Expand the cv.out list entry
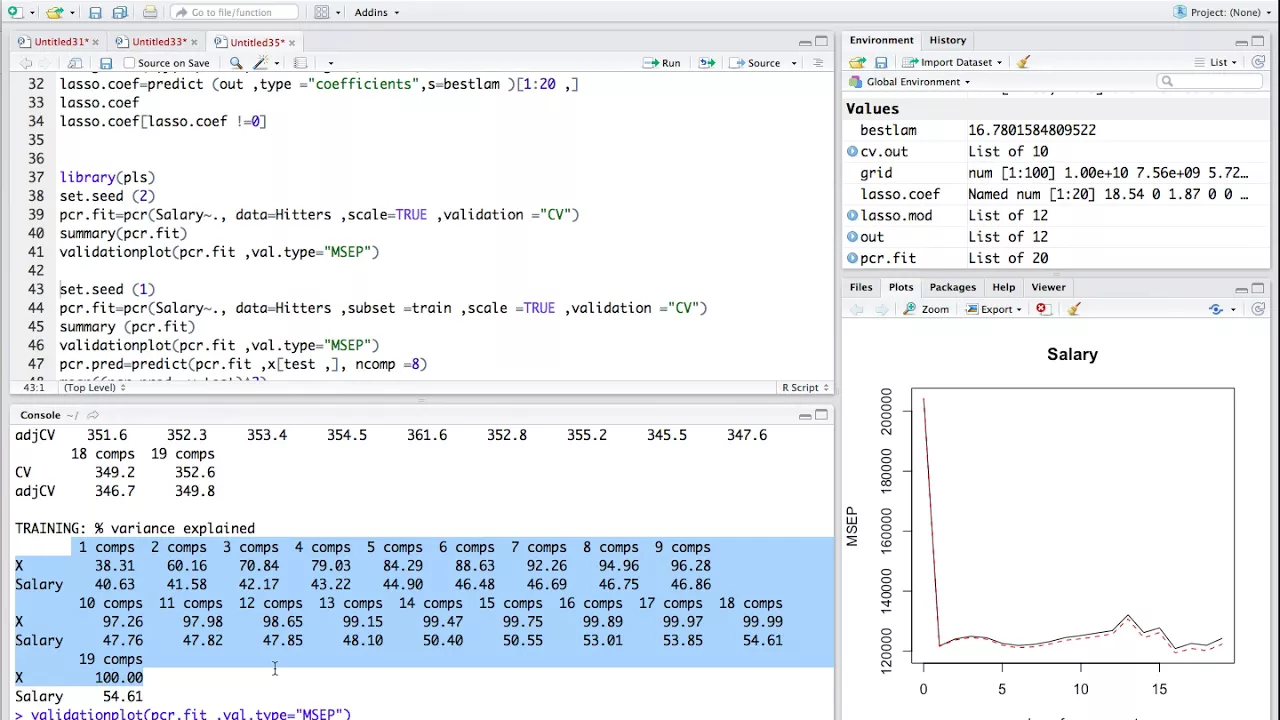 coord(852,151)
